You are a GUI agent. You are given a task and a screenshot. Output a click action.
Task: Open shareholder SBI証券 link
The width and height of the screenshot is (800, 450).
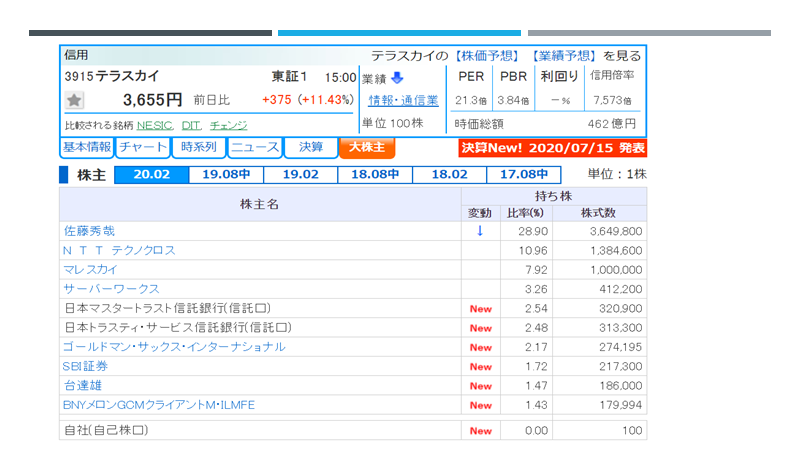click(x=85, y=366)
